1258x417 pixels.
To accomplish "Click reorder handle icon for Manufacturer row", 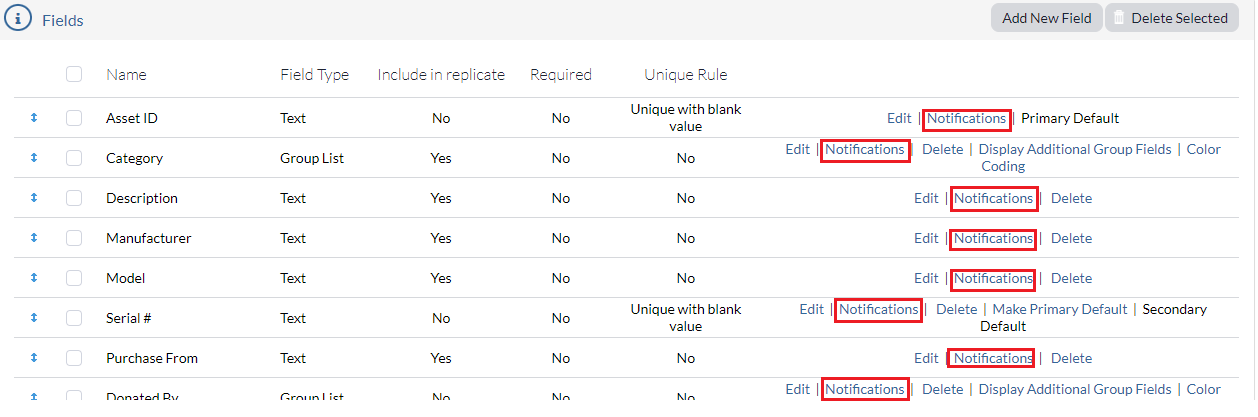I will 33,238.
